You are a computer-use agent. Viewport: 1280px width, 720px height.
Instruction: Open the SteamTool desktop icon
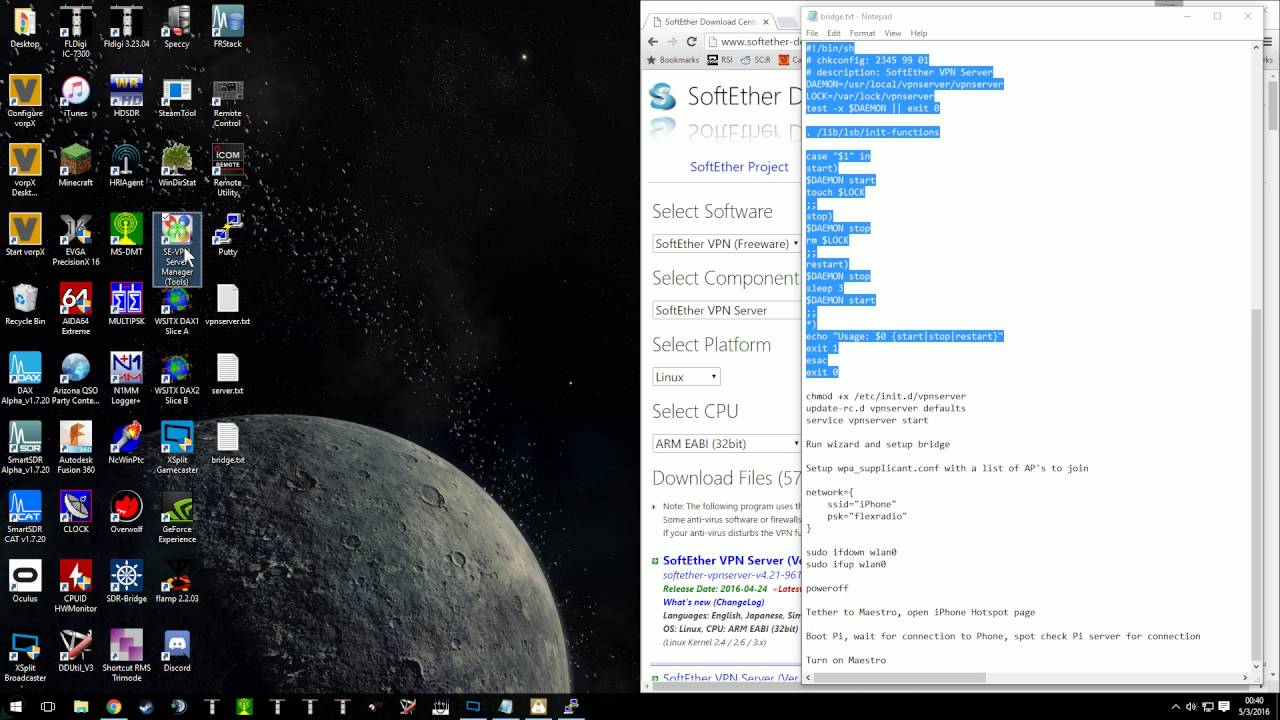click(177, 97)
